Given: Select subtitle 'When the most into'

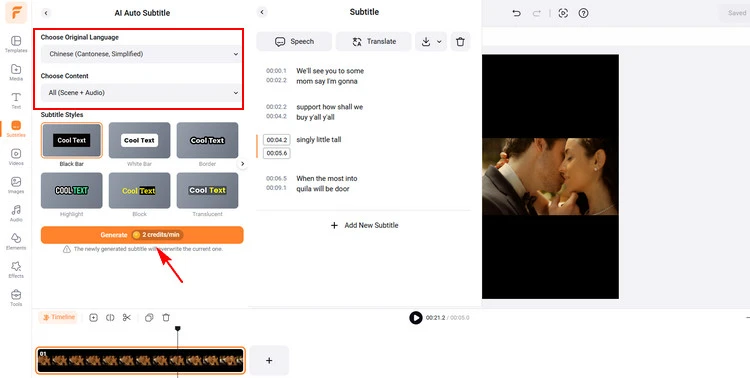Looking at the screenshot, I should click(x=327, y=178).
